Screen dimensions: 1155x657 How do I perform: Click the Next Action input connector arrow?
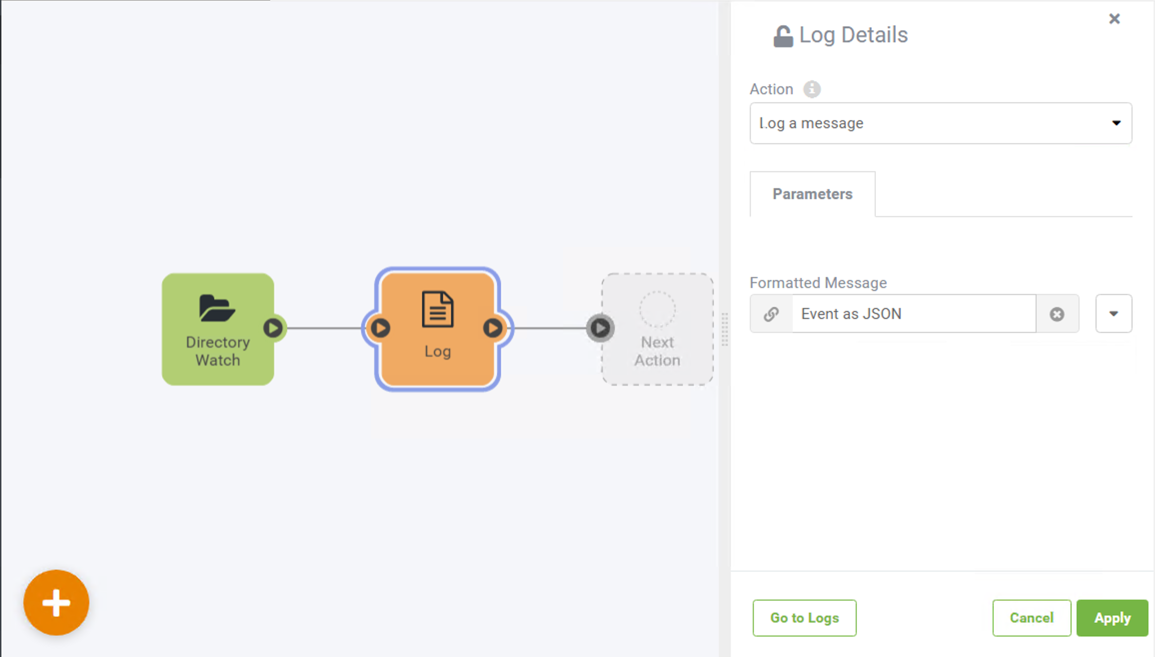click(x=600, y=328)
